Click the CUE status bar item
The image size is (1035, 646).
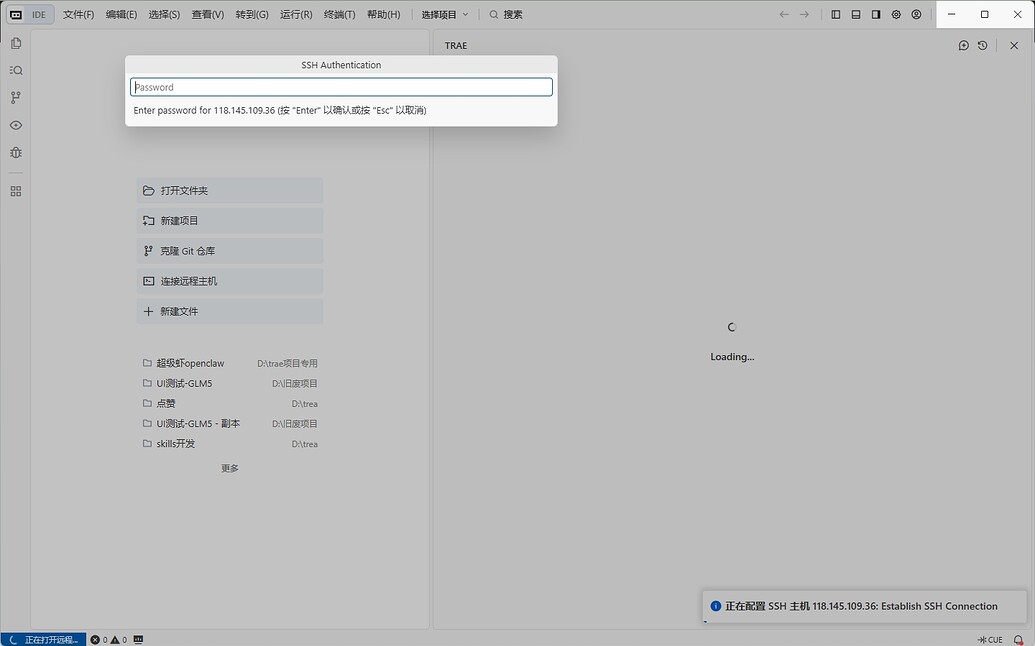tap(990, 639)
